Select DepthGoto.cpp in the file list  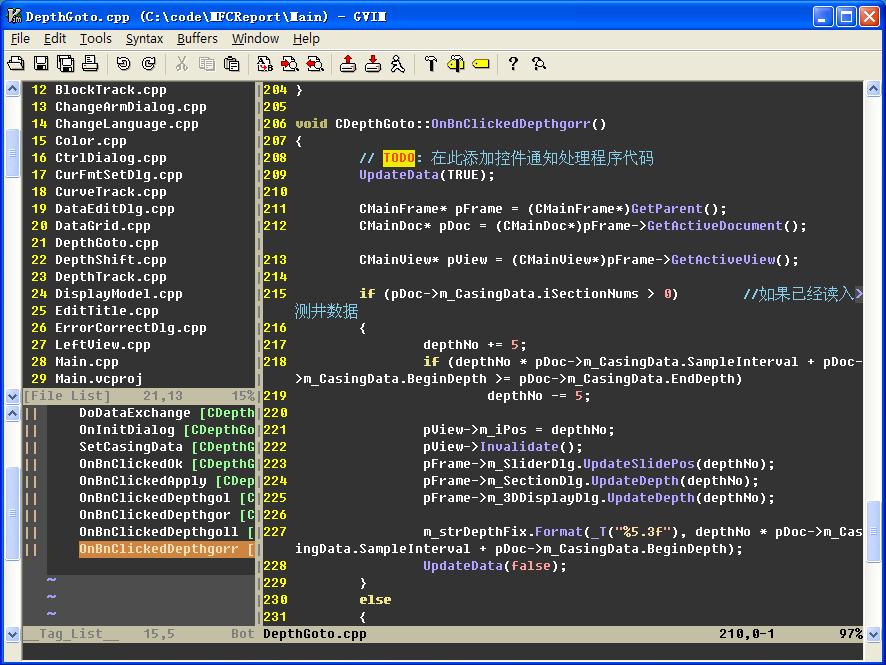106,243
